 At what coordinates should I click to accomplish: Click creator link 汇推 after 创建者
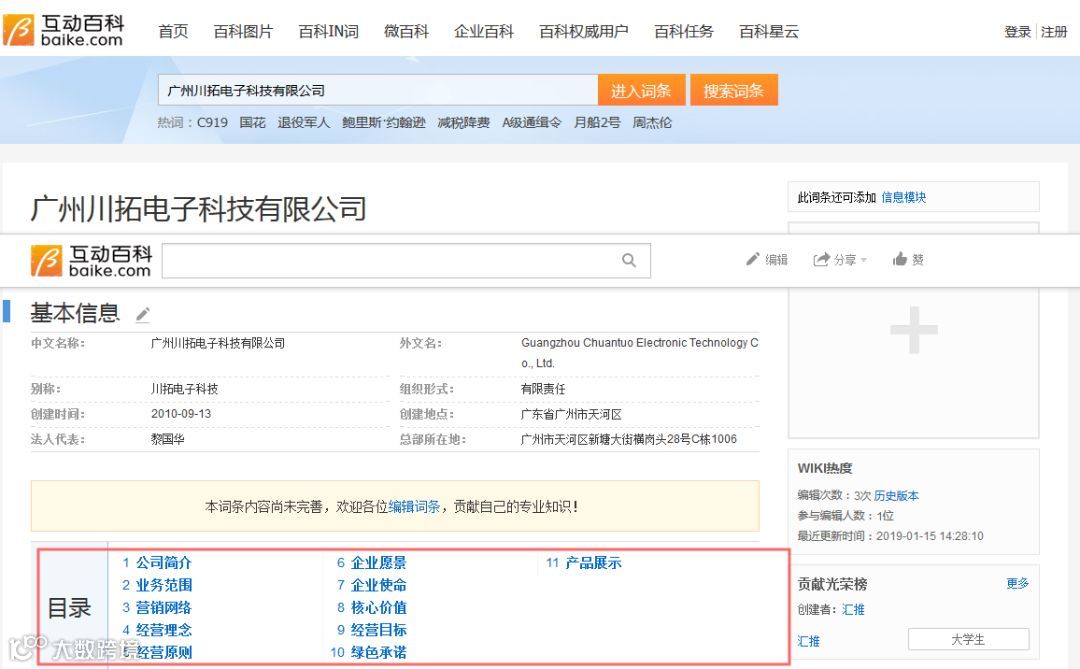coord(853,610)
